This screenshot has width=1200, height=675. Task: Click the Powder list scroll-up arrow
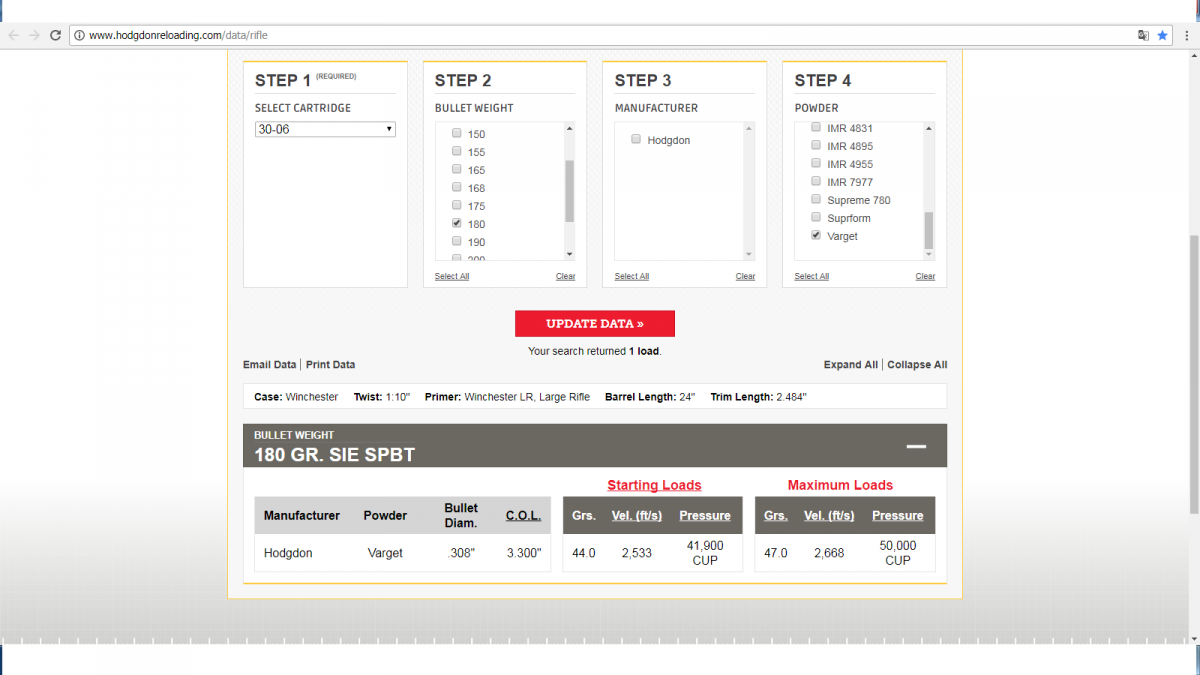(929, 128)
